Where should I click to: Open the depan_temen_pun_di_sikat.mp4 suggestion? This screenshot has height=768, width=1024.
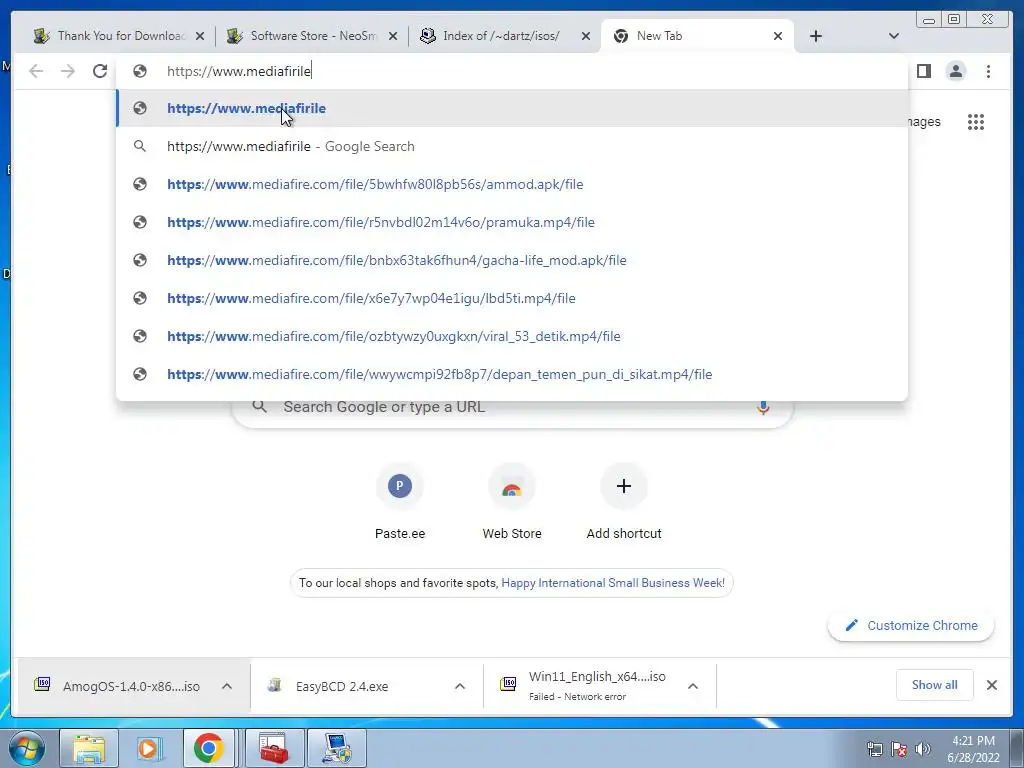pyautogui.click(x=512, y=374)
